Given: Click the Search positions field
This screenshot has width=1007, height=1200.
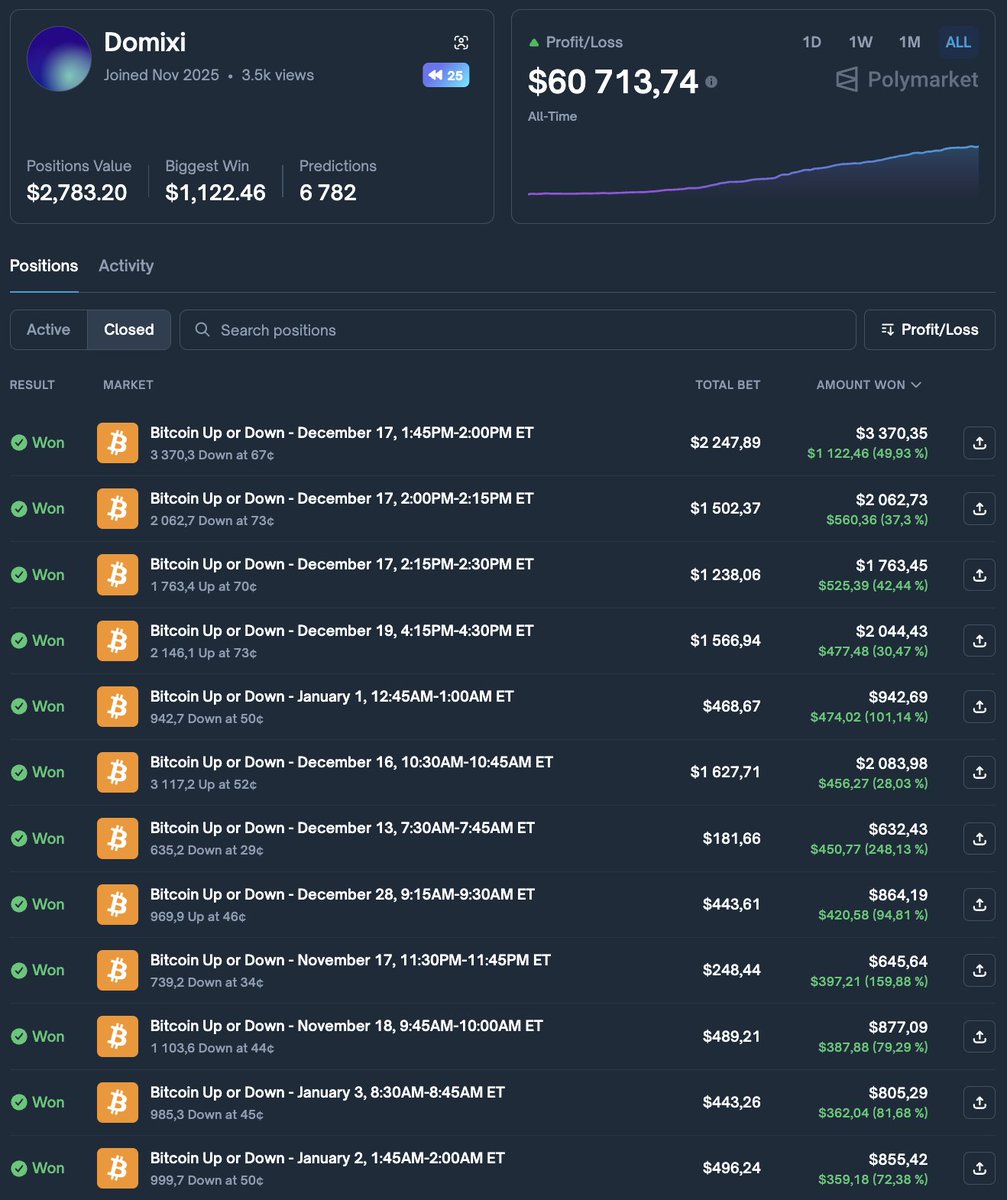Looking at the screenshot, I should point(518,330).
